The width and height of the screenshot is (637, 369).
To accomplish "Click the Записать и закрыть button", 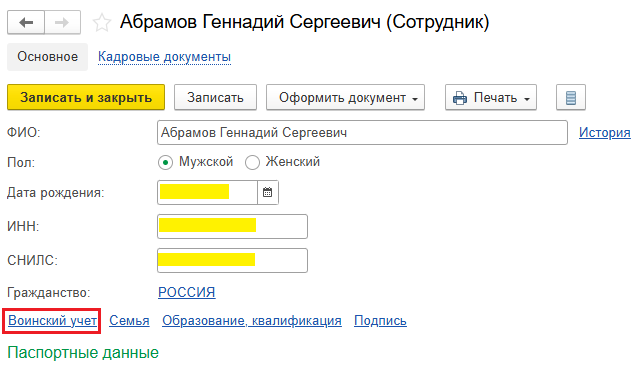I will pyautogui.click(x=86, y=98).
